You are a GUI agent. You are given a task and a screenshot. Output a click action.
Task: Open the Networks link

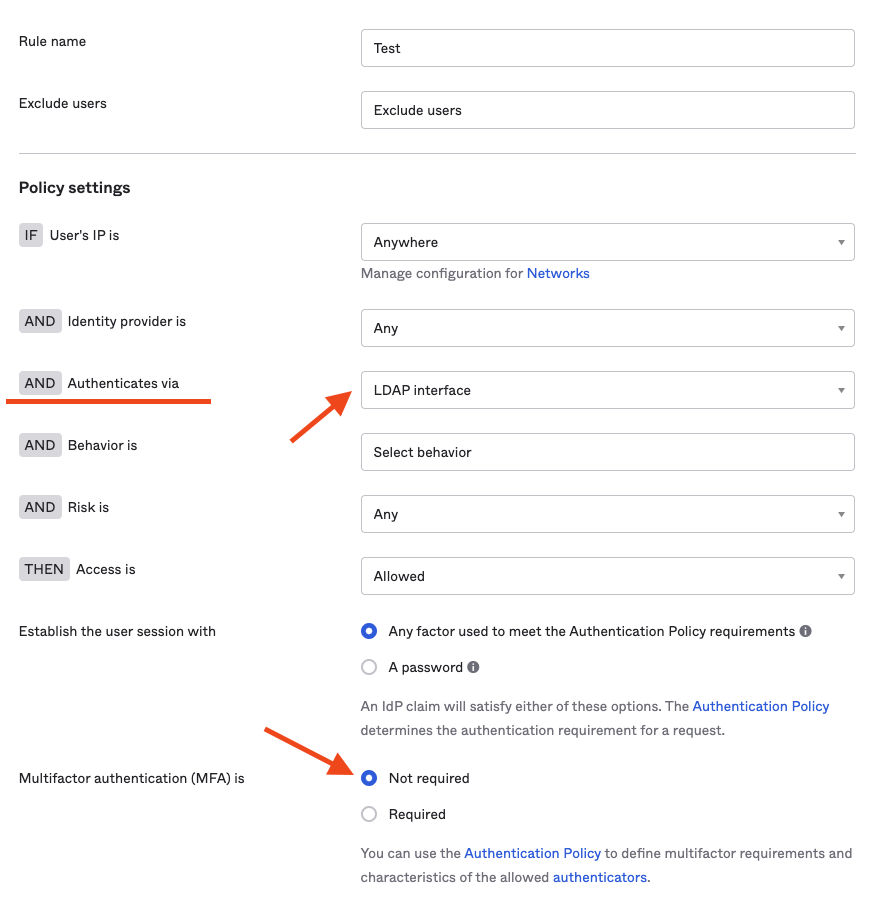click(x=558, y=273)
